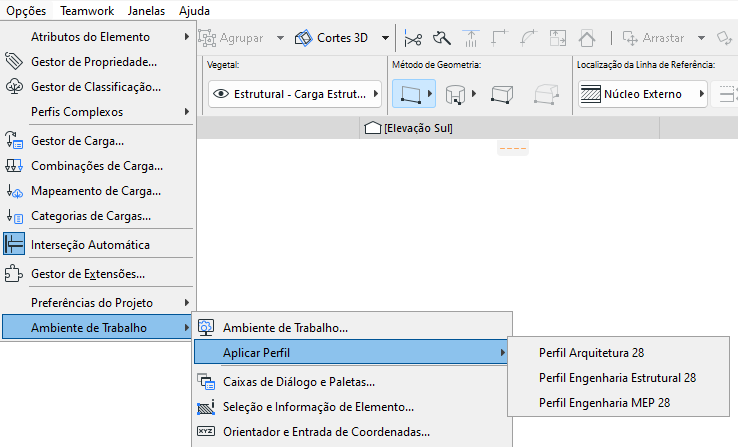Open Ambiente de Trabalho... dialog entry
Viewport: 738px width, 447px height.
[x=353, y=327]
